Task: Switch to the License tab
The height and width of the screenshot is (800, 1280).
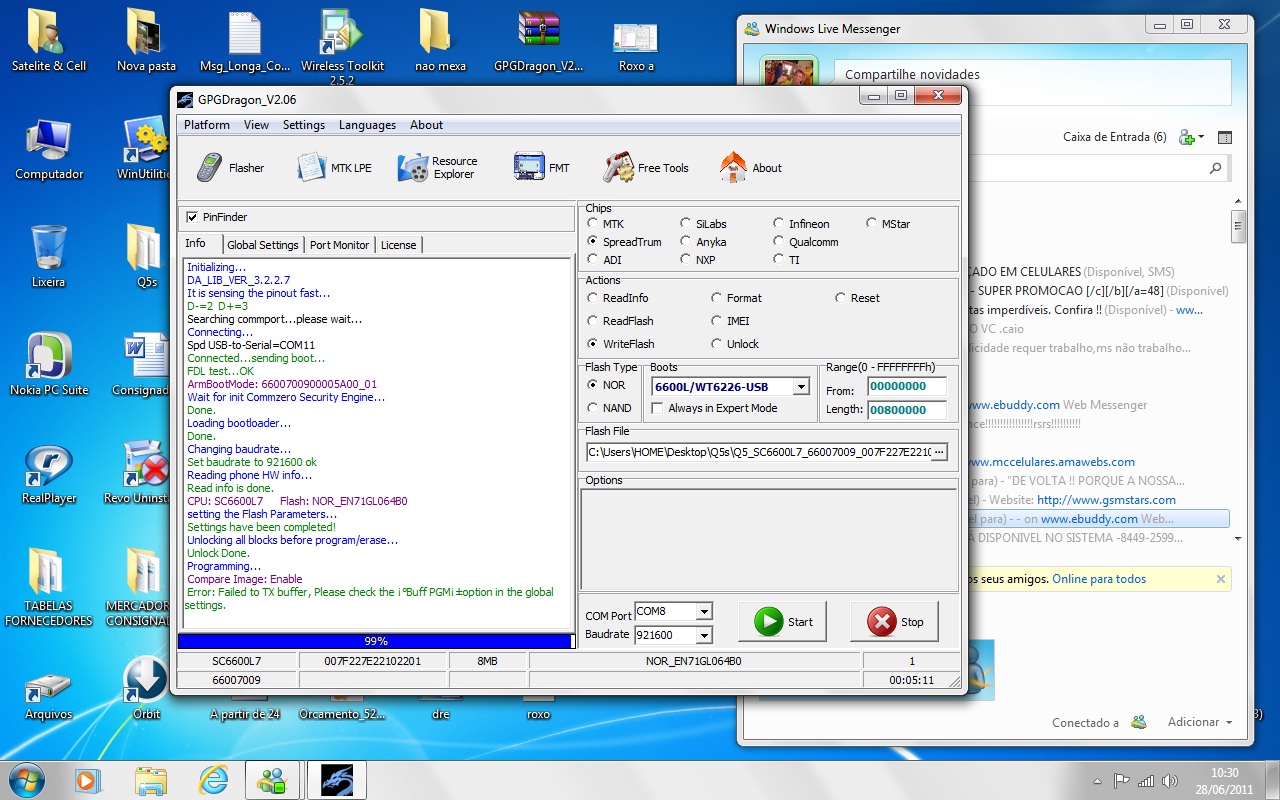Action: [x=398, y=245]
